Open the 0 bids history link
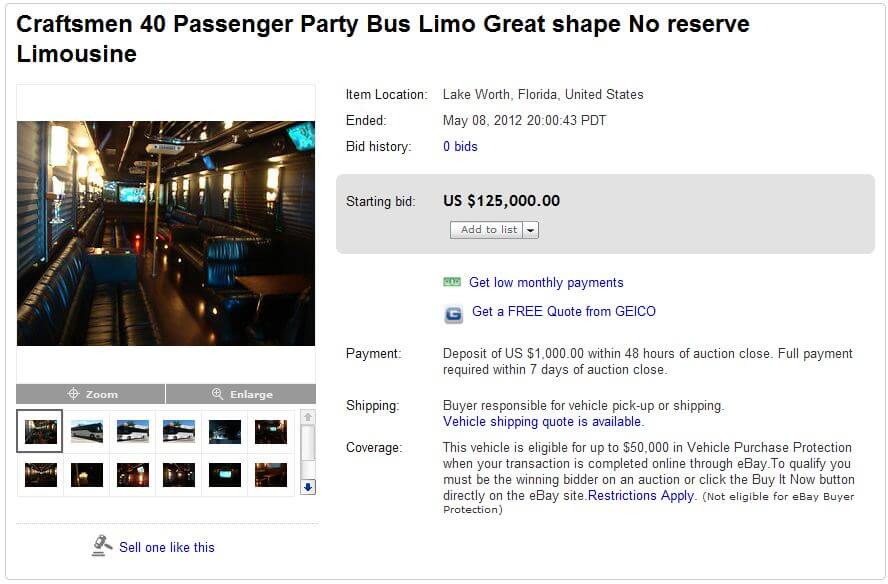This screenshot has height=584, width=888. (x=460, y=147)
